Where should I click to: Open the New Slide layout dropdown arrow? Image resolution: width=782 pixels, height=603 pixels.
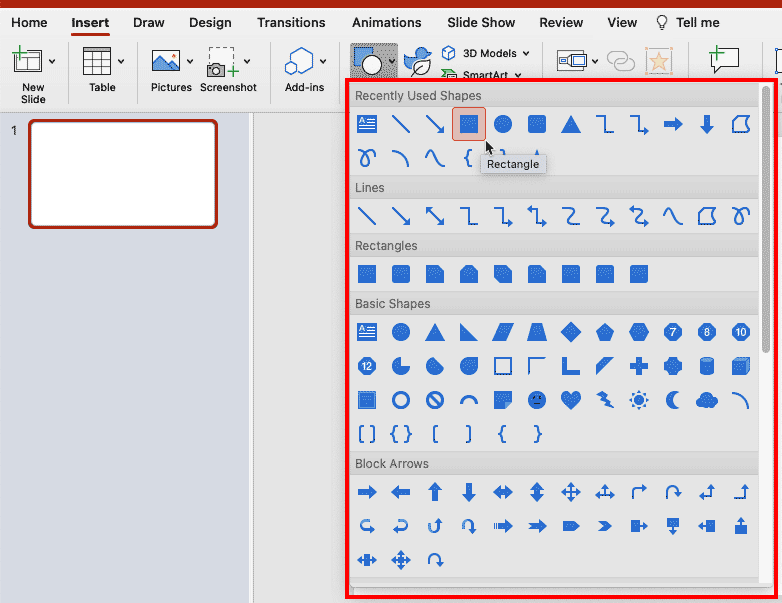coord(52,61)
